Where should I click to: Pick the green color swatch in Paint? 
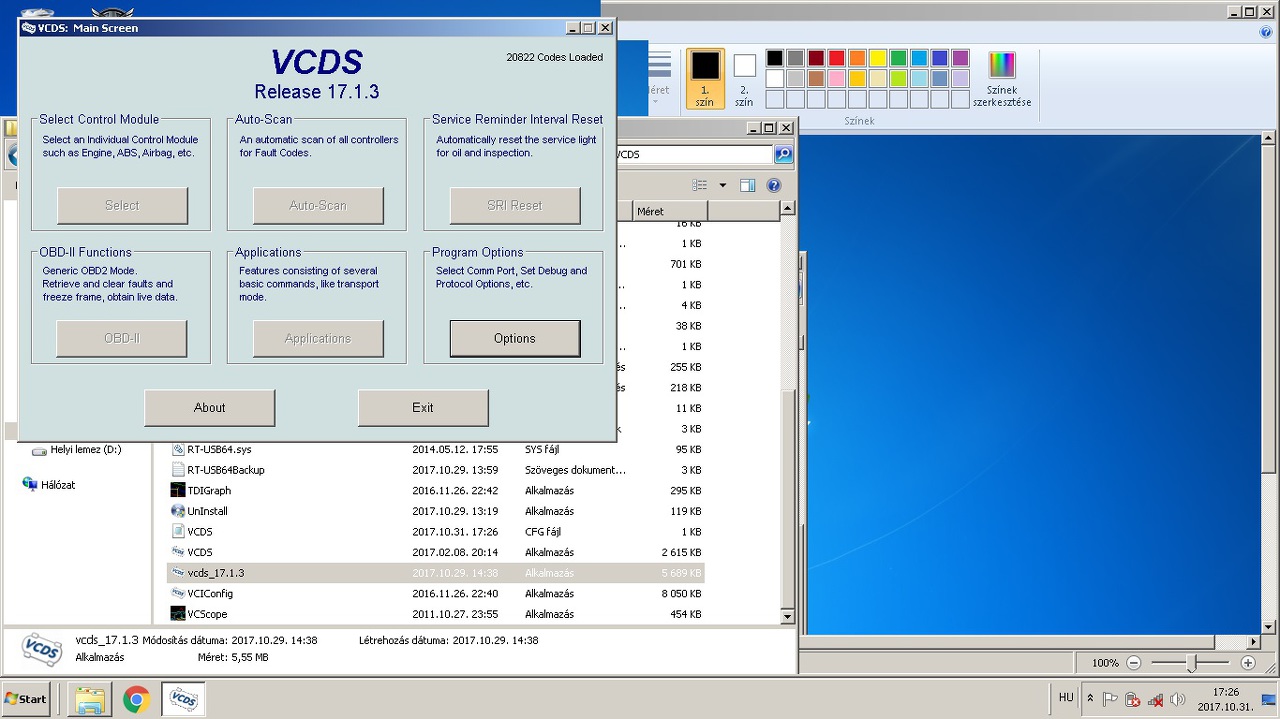[899, 58]
